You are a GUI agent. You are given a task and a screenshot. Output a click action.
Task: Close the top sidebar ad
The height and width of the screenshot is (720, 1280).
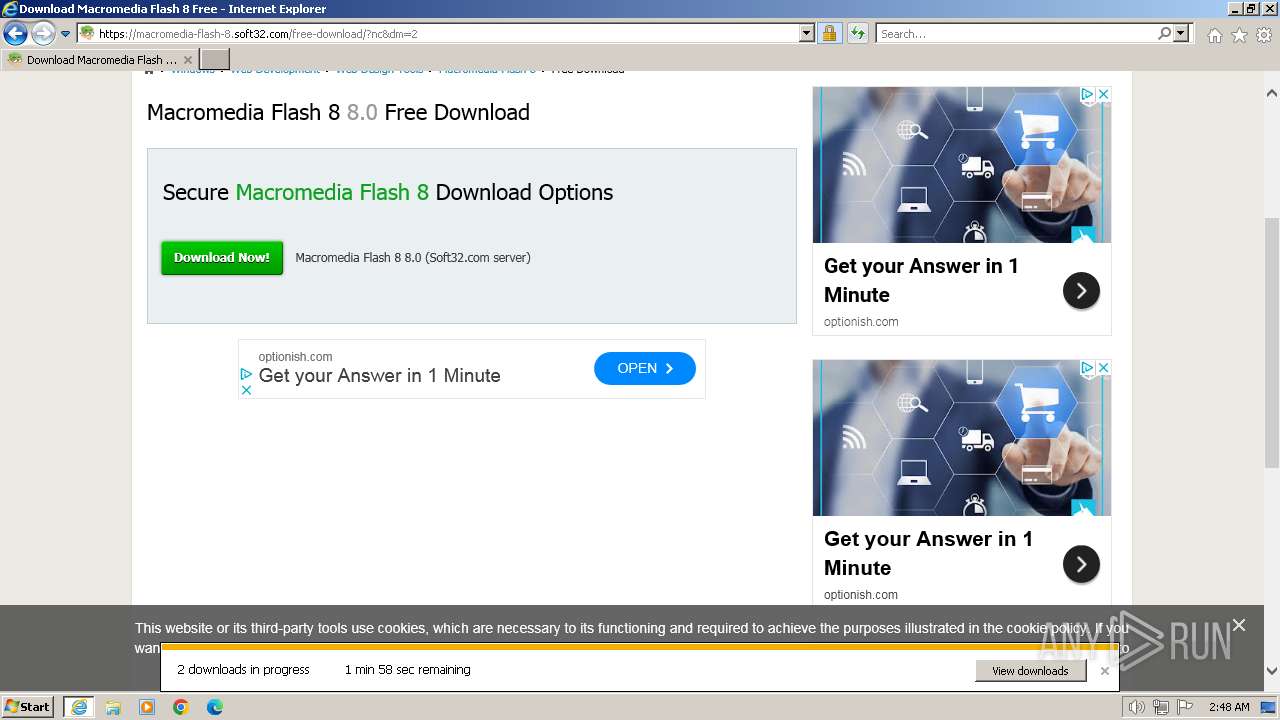point(1104,94)
